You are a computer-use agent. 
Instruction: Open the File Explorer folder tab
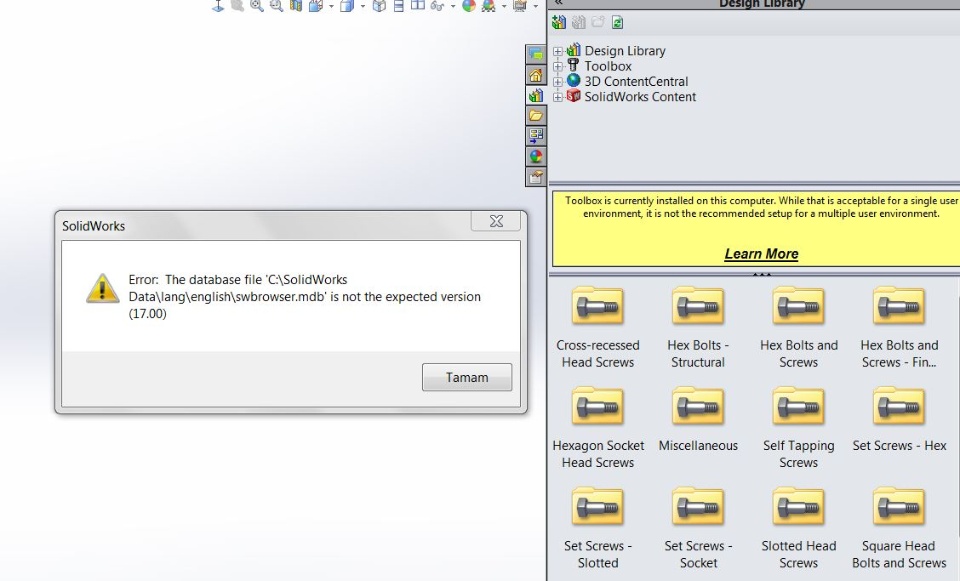[536, 115]
